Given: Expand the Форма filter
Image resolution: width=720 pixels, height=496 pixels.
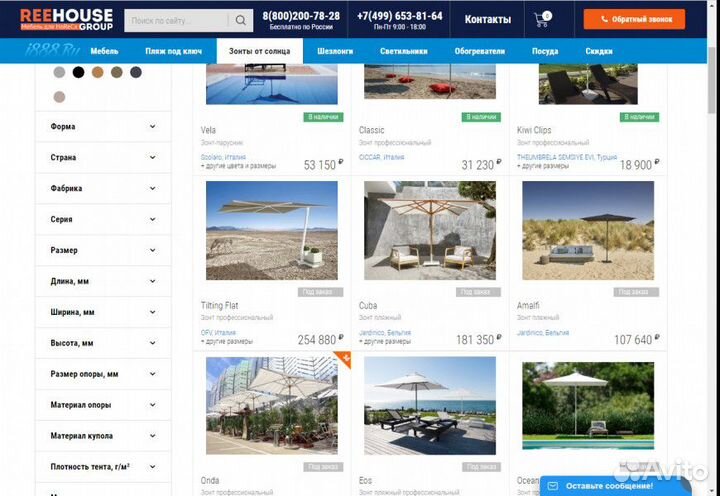Looking at the screenshot, I should [x=103, y=126].
